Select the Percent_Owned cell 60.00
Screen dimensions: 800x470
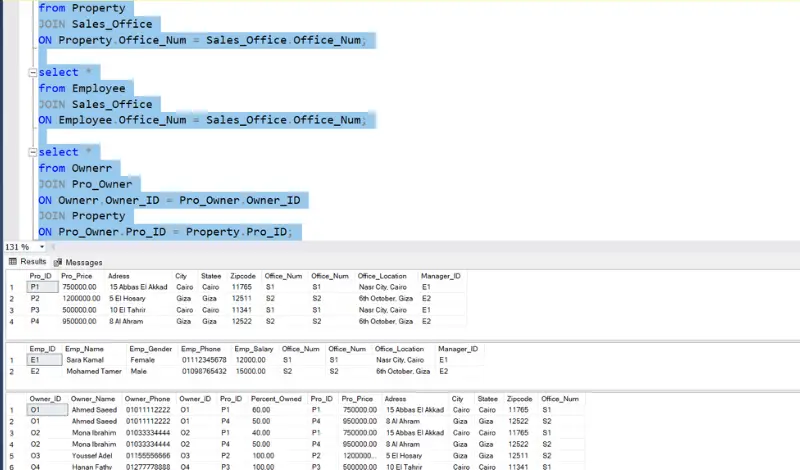pyautogui.click(x=261, y=410)
